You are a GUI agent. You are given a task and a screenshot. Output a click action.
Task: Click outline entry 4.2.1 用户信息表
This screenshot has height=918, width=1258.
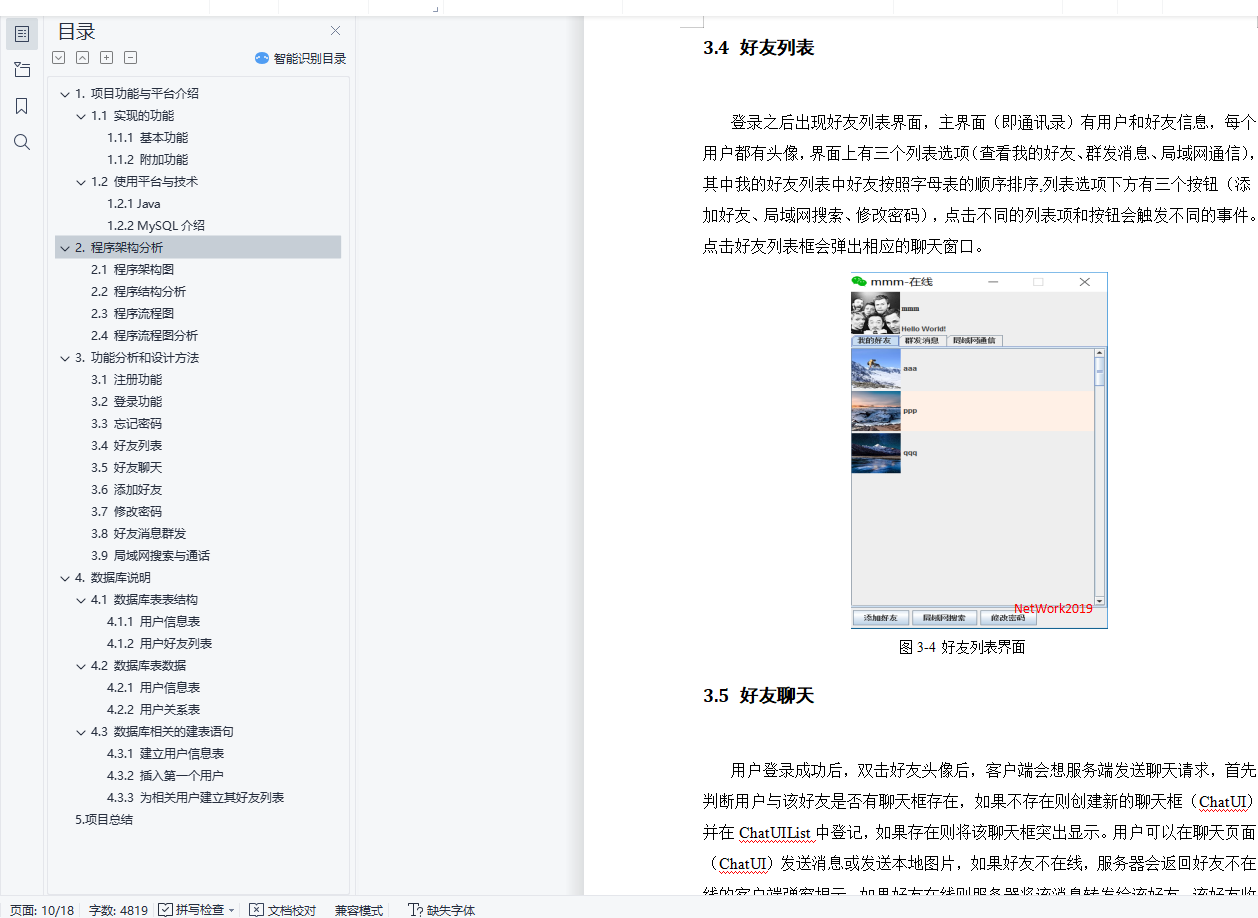(x=153, y=688)
